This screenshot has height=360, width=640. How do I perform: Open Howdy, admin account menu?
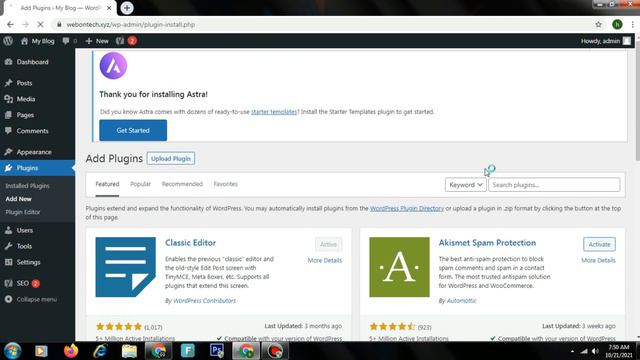coord(606,41)
